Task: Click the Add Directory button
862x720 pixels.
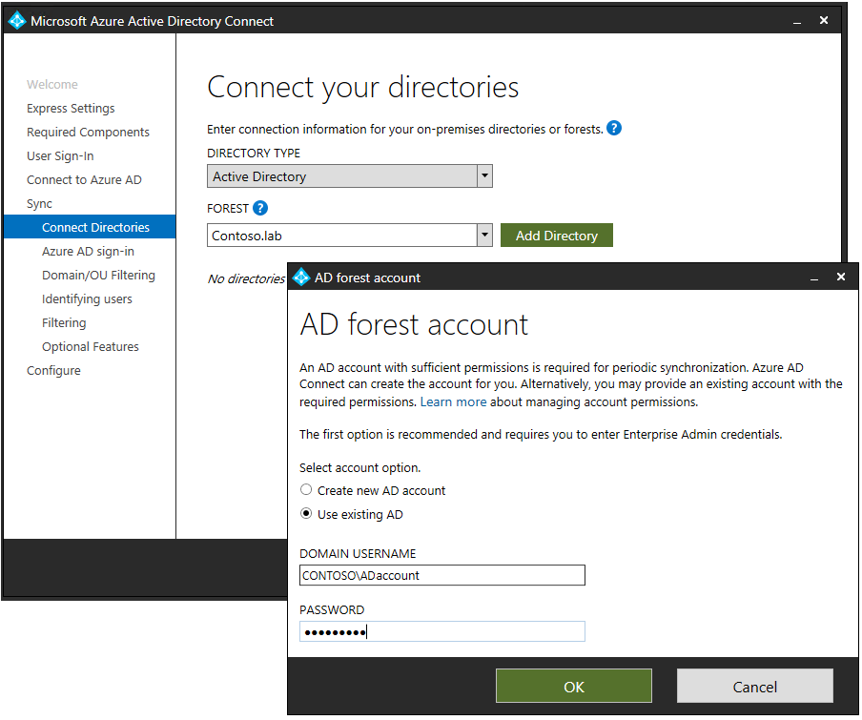Action: tap(556, 235)
